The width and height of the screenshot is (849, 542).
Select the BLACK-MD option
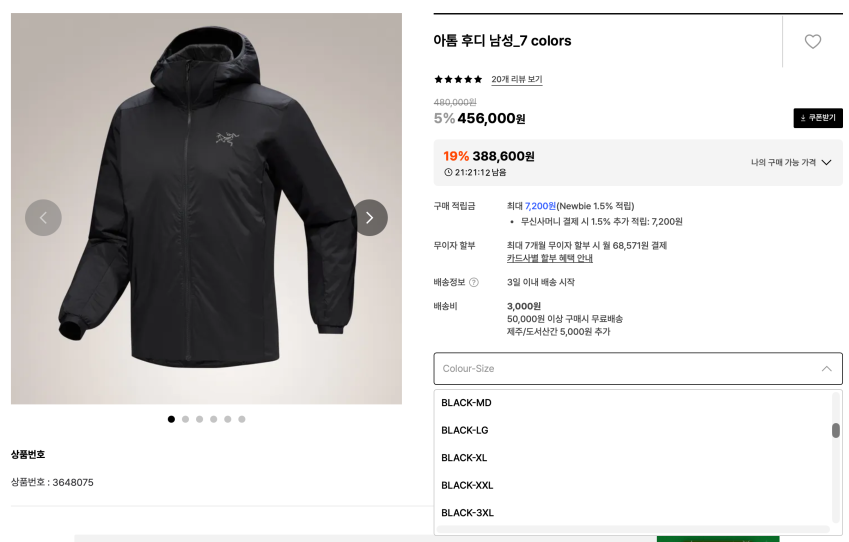466,403
